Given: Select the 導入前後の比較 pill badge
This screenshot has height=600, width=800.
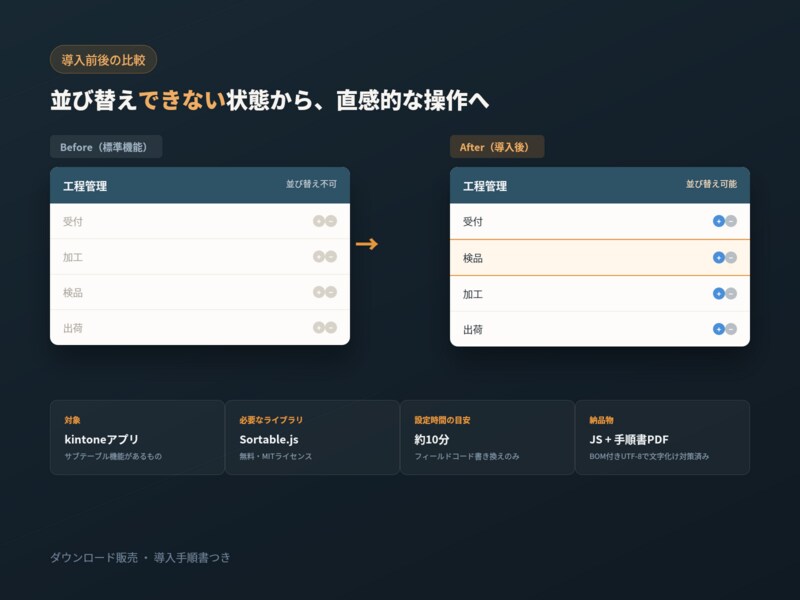Looking at the screenshot, I should [x=104, y=60].
